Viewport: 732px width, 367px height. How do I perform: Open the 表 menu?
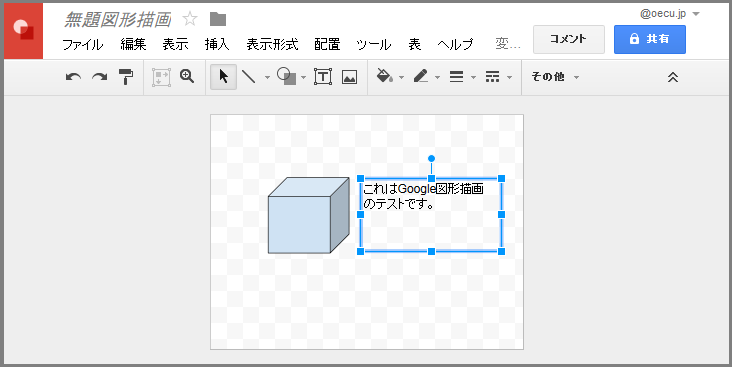click(x=415, y=44)
